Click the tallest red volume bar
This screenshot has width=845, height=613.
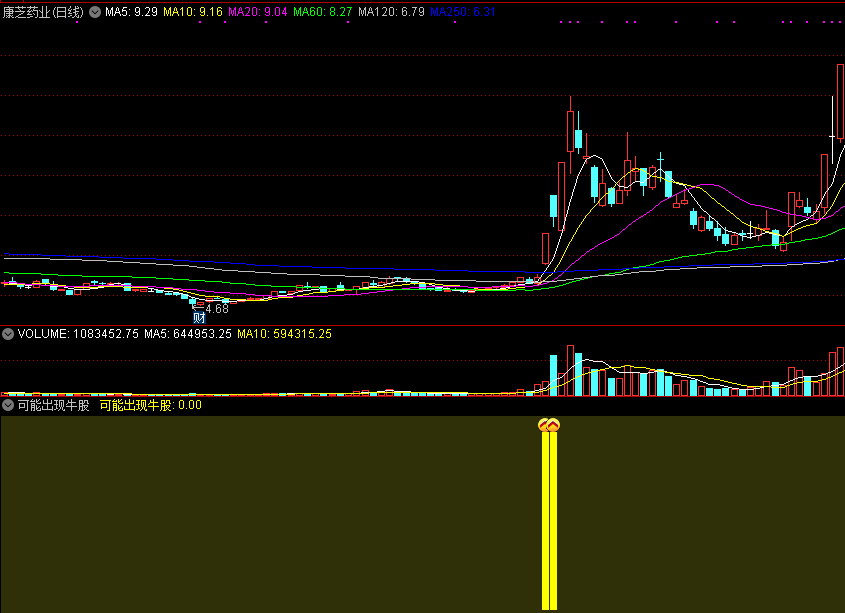pos(570,370)
